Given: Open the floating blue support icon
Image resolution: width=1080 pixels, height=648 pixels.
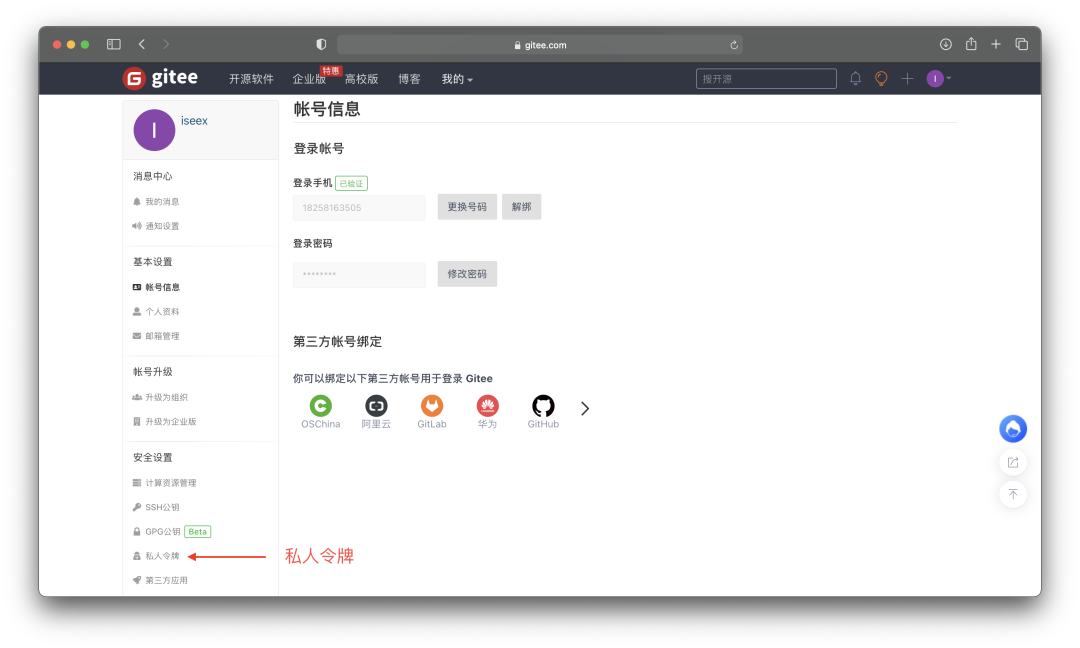Looking at the screenshot, I should (1012, 428).
